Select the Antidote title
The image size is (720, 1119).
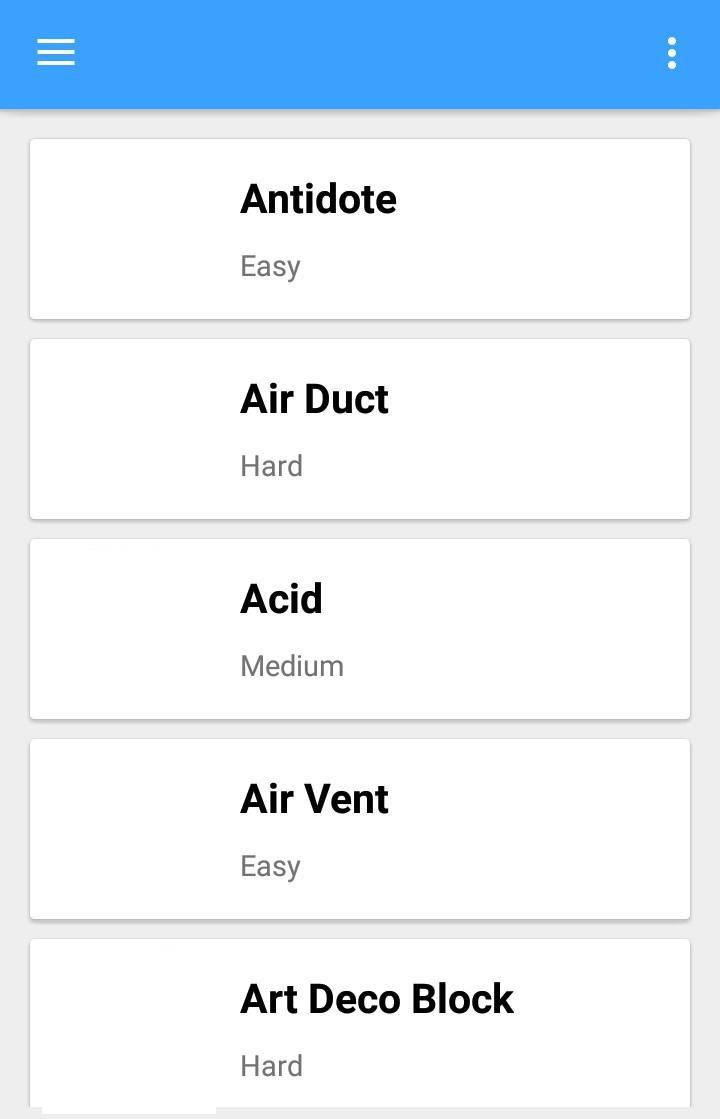(x=318, y=199)
